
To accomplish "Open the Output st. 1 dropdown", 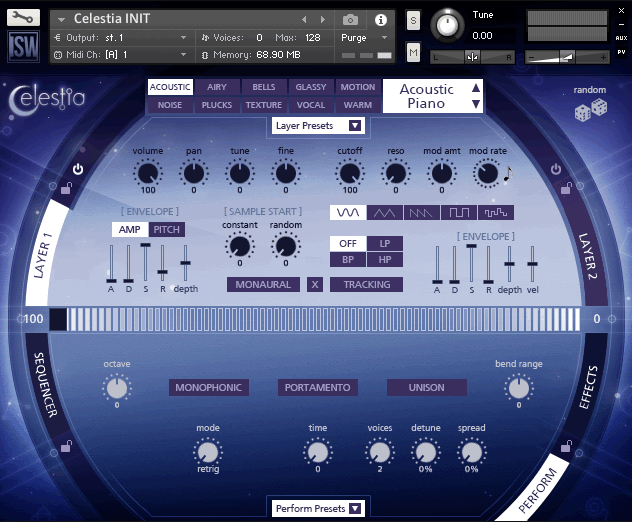I will point(121,38).
